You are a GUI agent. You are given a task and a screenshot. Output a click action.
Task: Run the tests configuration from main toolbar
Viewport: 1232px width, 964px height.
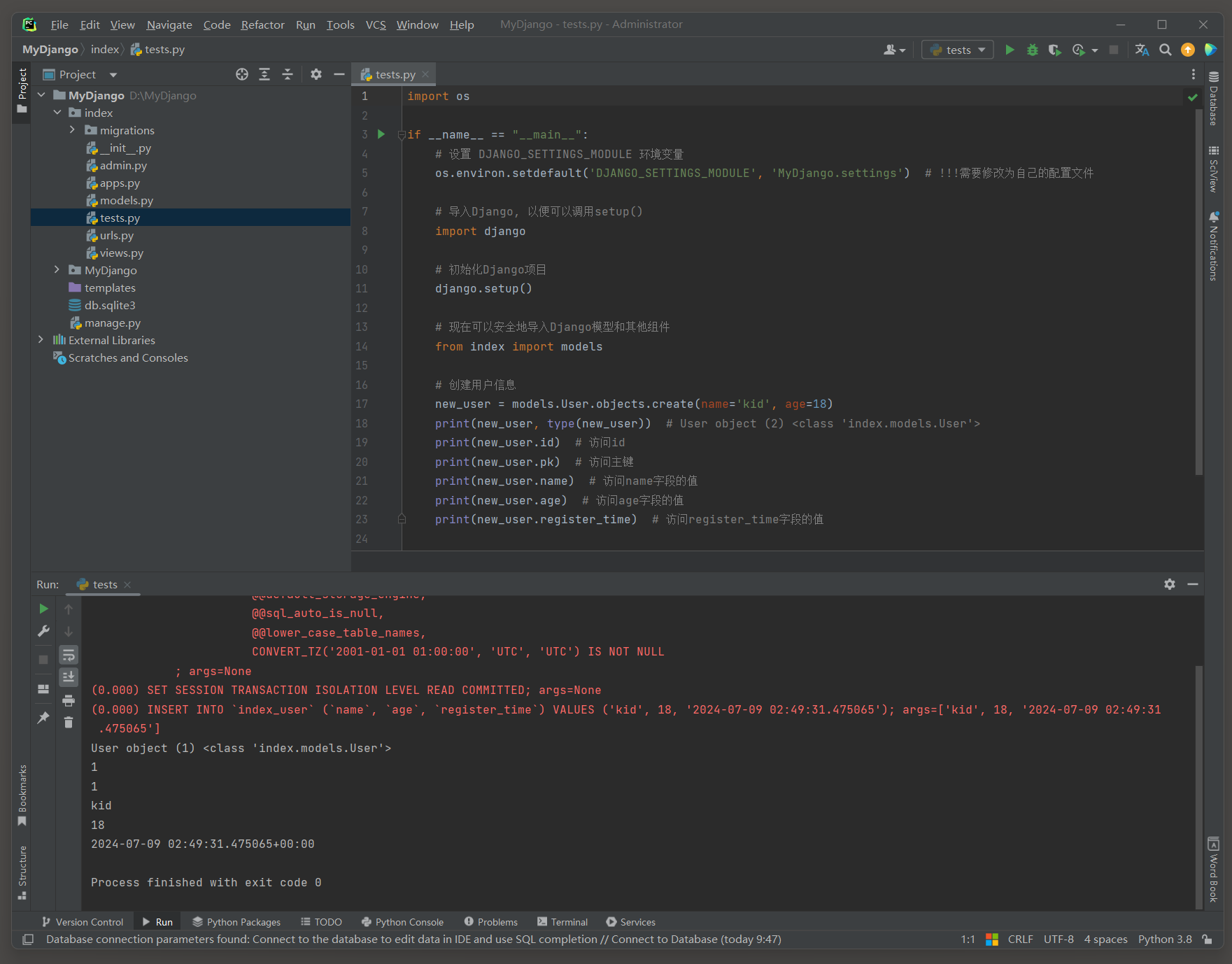[x=1010, y=50]
